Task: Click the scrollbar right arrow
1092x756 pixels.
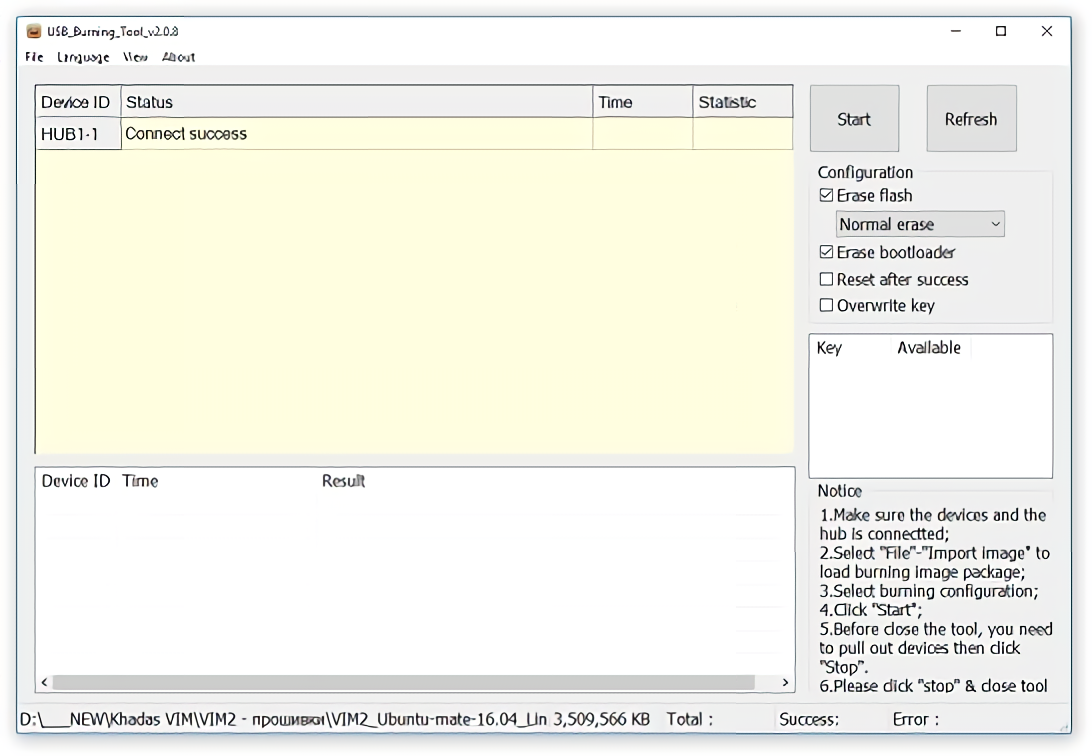Action: pos(785,683)
